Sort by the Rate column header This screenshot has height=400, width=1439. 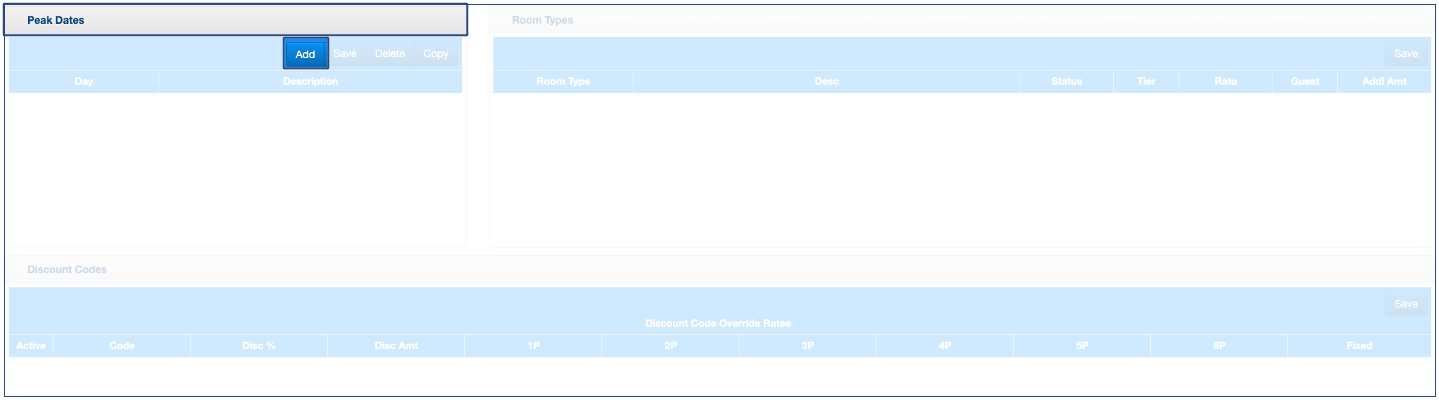tap(1225, 82)
